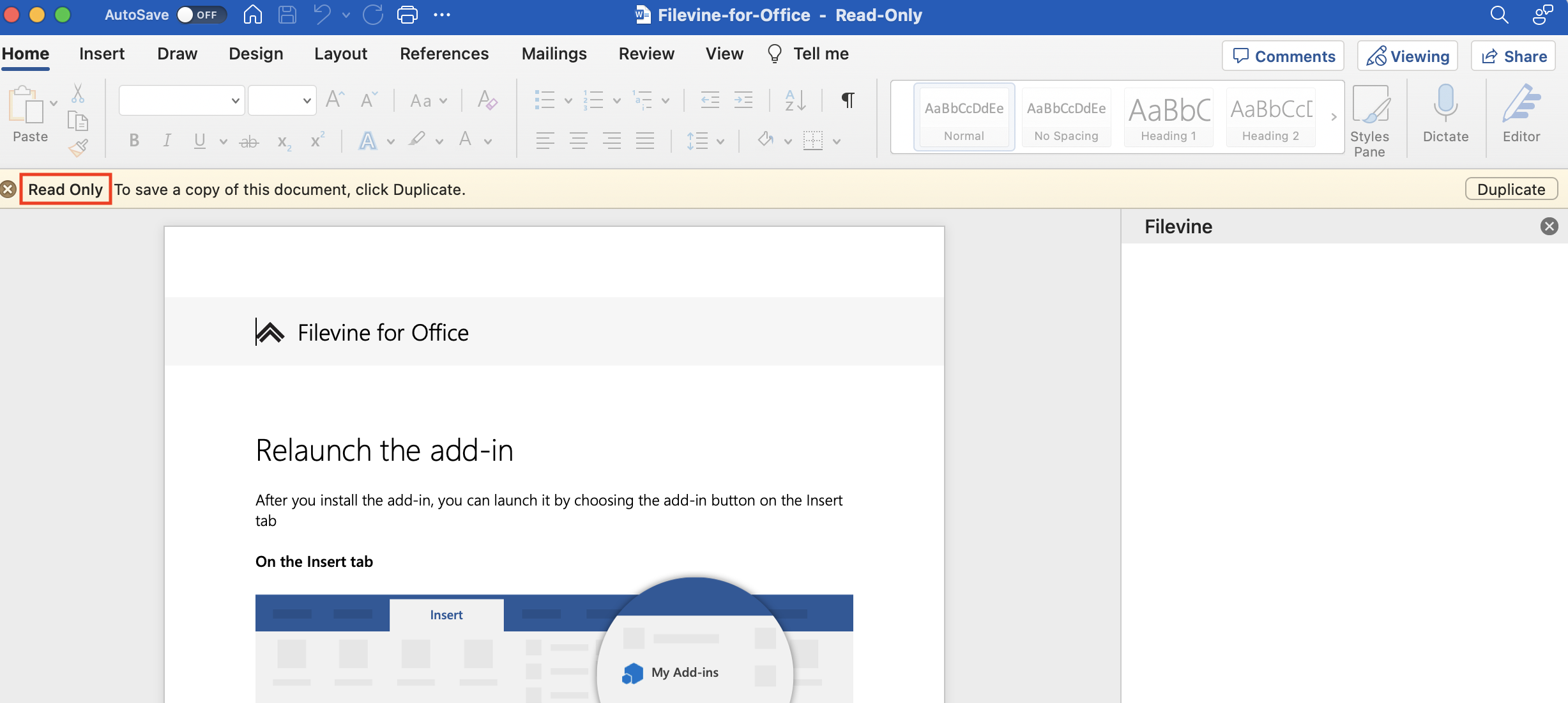This screenshot has height=703, width=1568.
Task: Click the Shading paint bucket
Action: (765, 139)
